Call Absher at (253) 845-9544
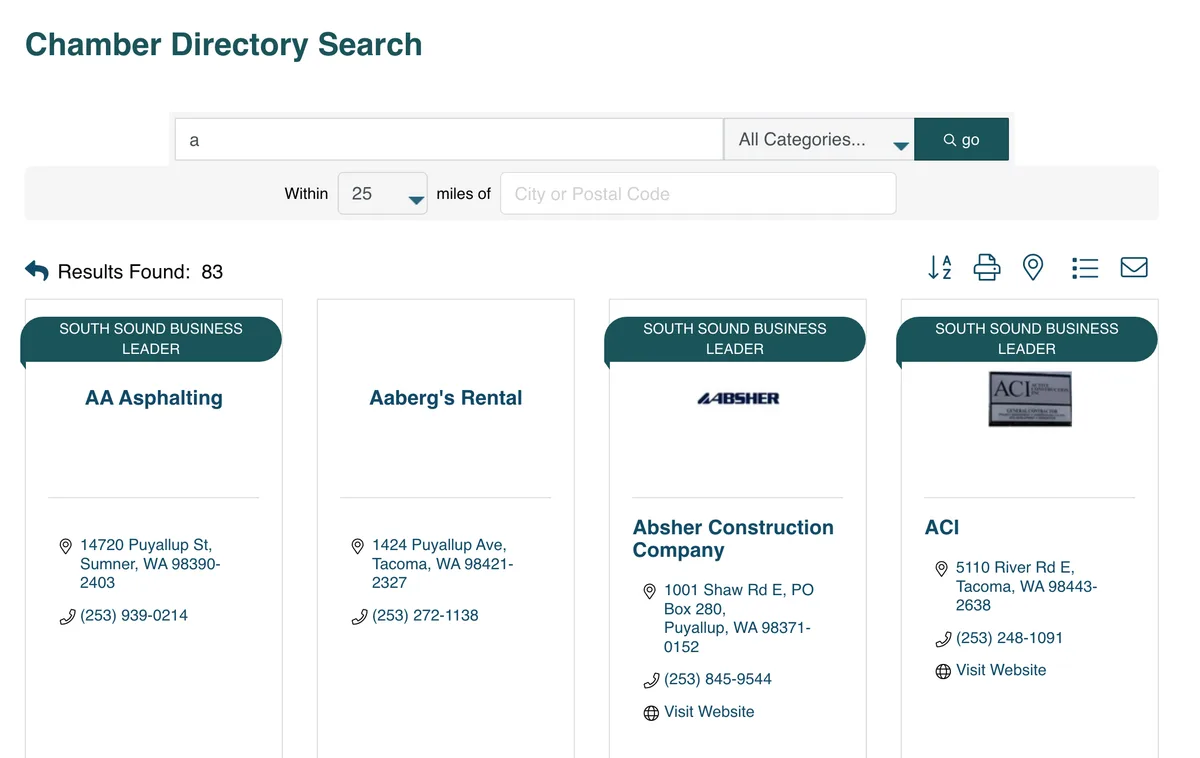Viewport: 1200px width, 758px height. tap(718, 680)
